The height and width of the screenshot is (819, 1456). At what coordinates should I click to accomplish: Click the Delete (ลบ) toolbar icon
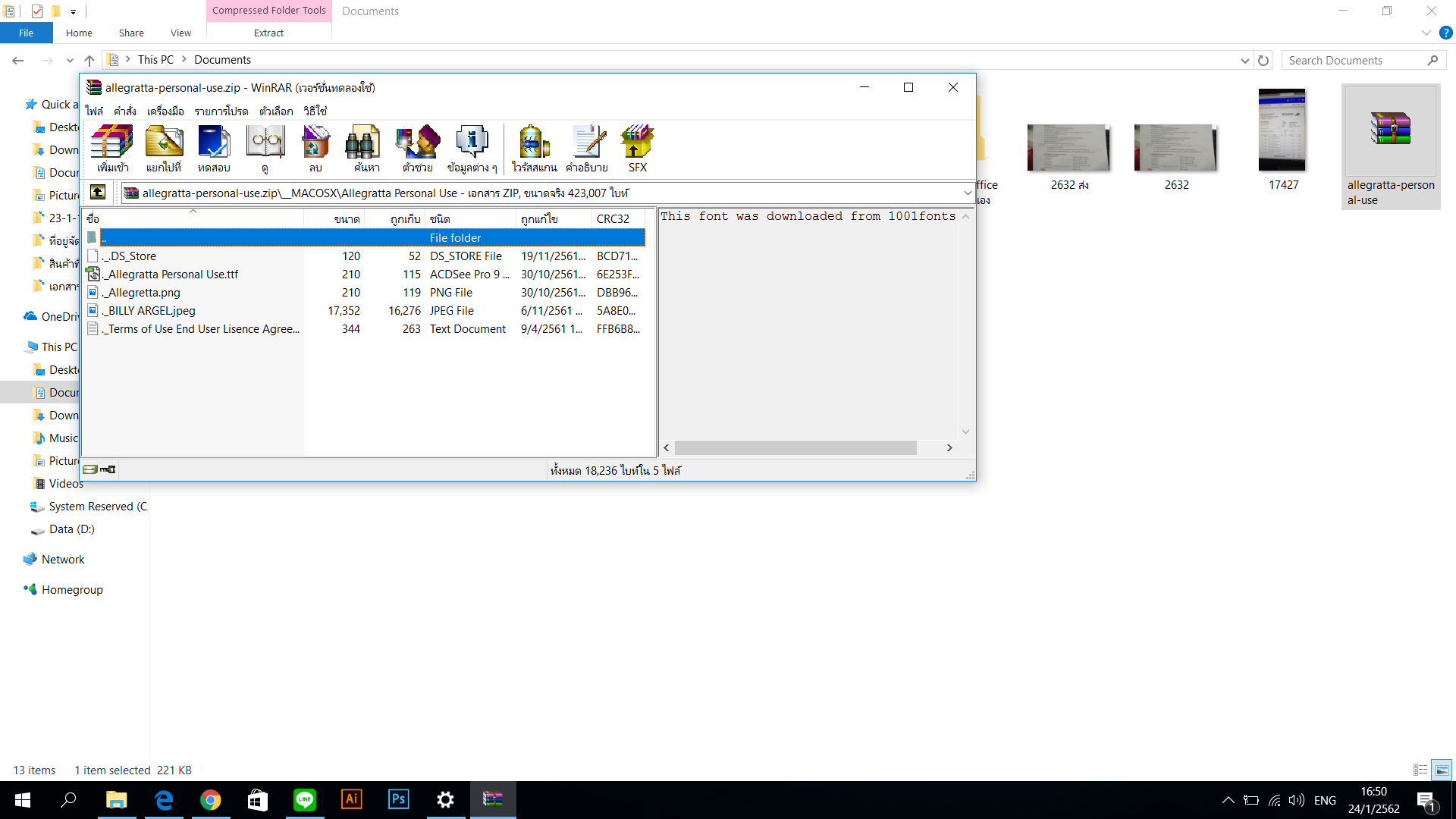pyautogui.click(x=315, y=149)
